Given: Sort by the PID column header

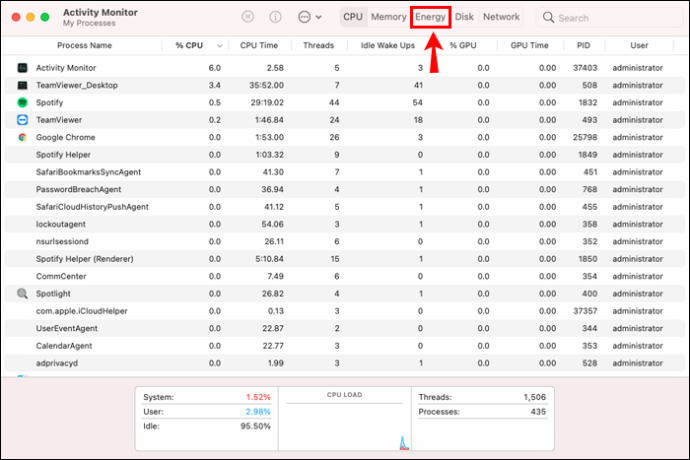Looking at the screenshot, I should click(x=584, y=45).
